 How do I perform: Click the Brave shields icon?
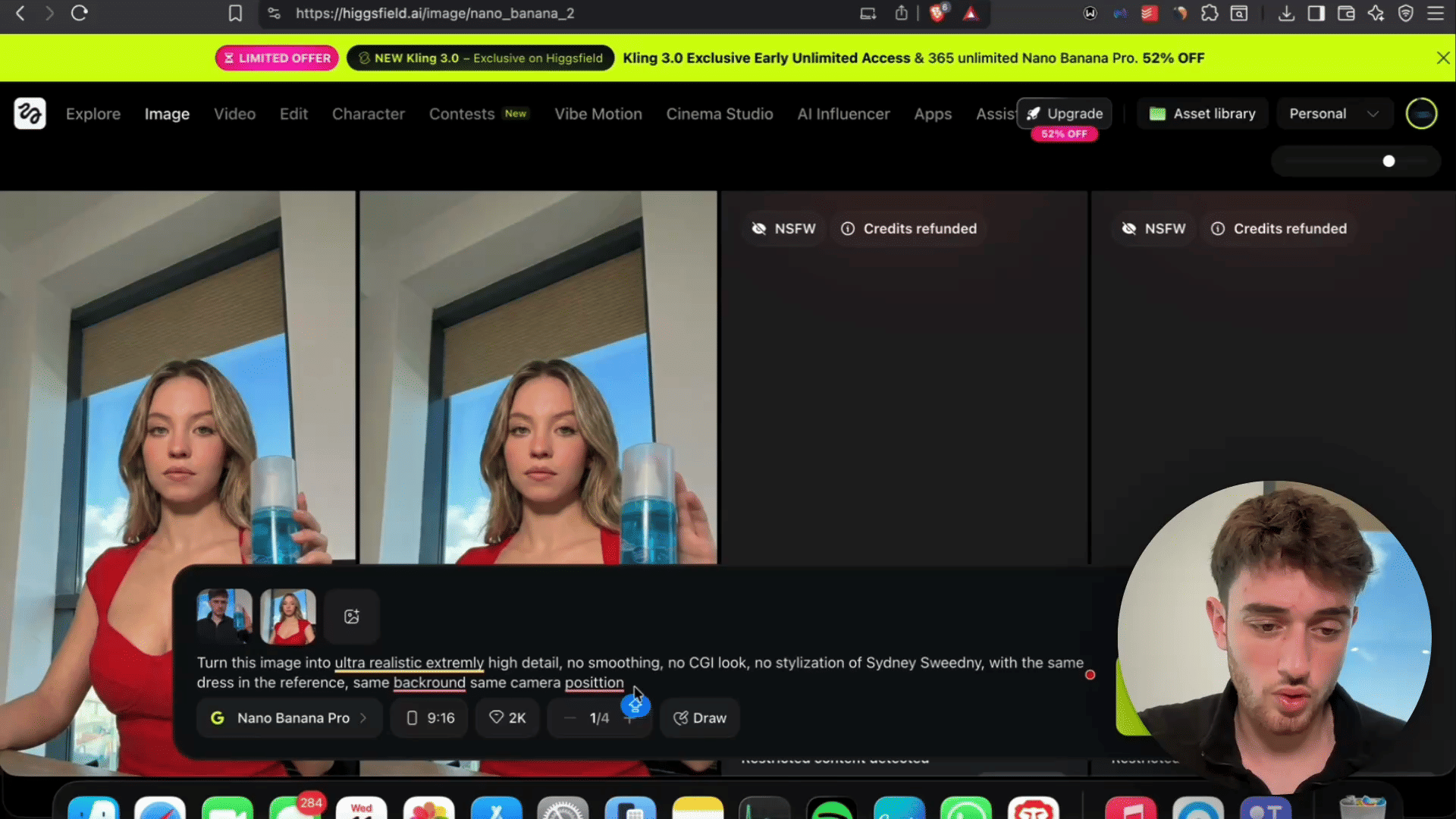(937, 13)
